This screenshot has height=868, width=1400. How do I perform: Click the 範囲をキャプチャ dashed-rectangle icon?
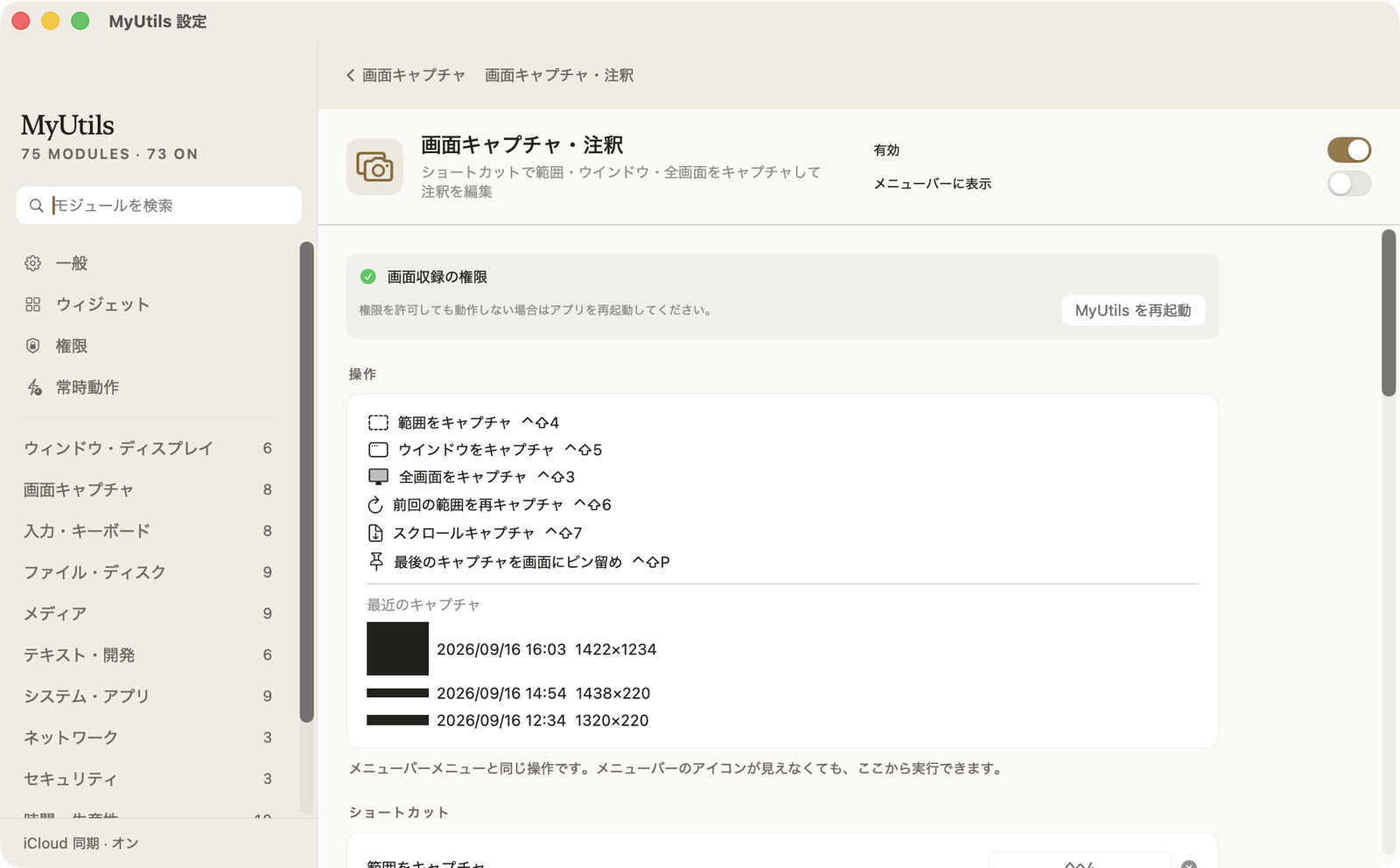pyautogui.click(x=378, y=423)
